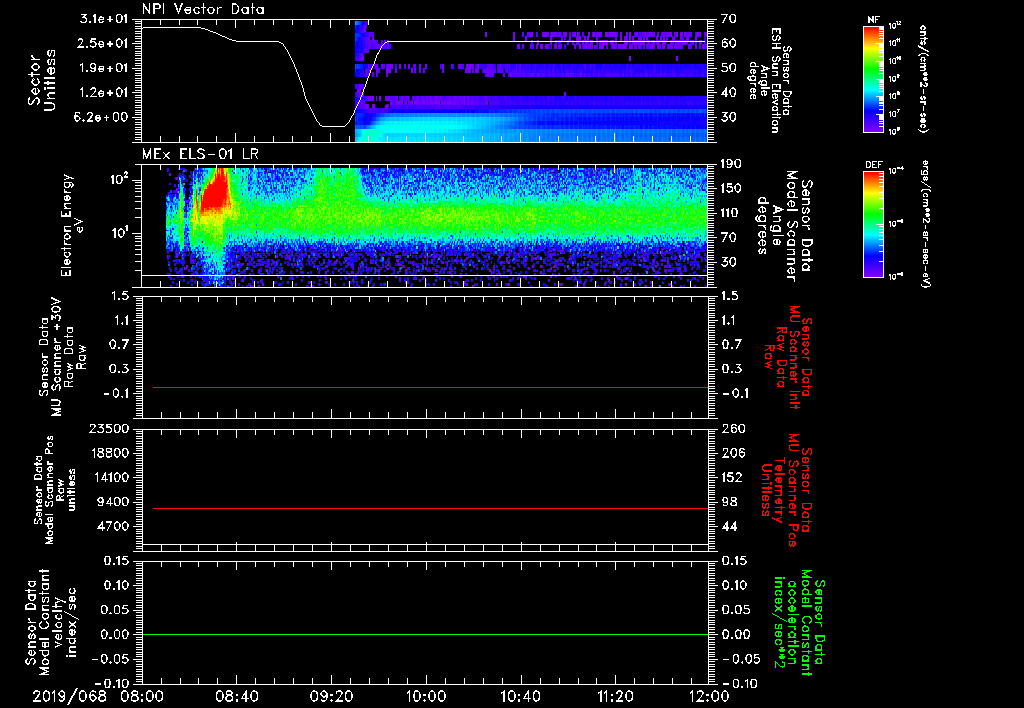Screen dimensions: 1024x708
Task: Select the NF label above color bar
Action: point(873,20)
